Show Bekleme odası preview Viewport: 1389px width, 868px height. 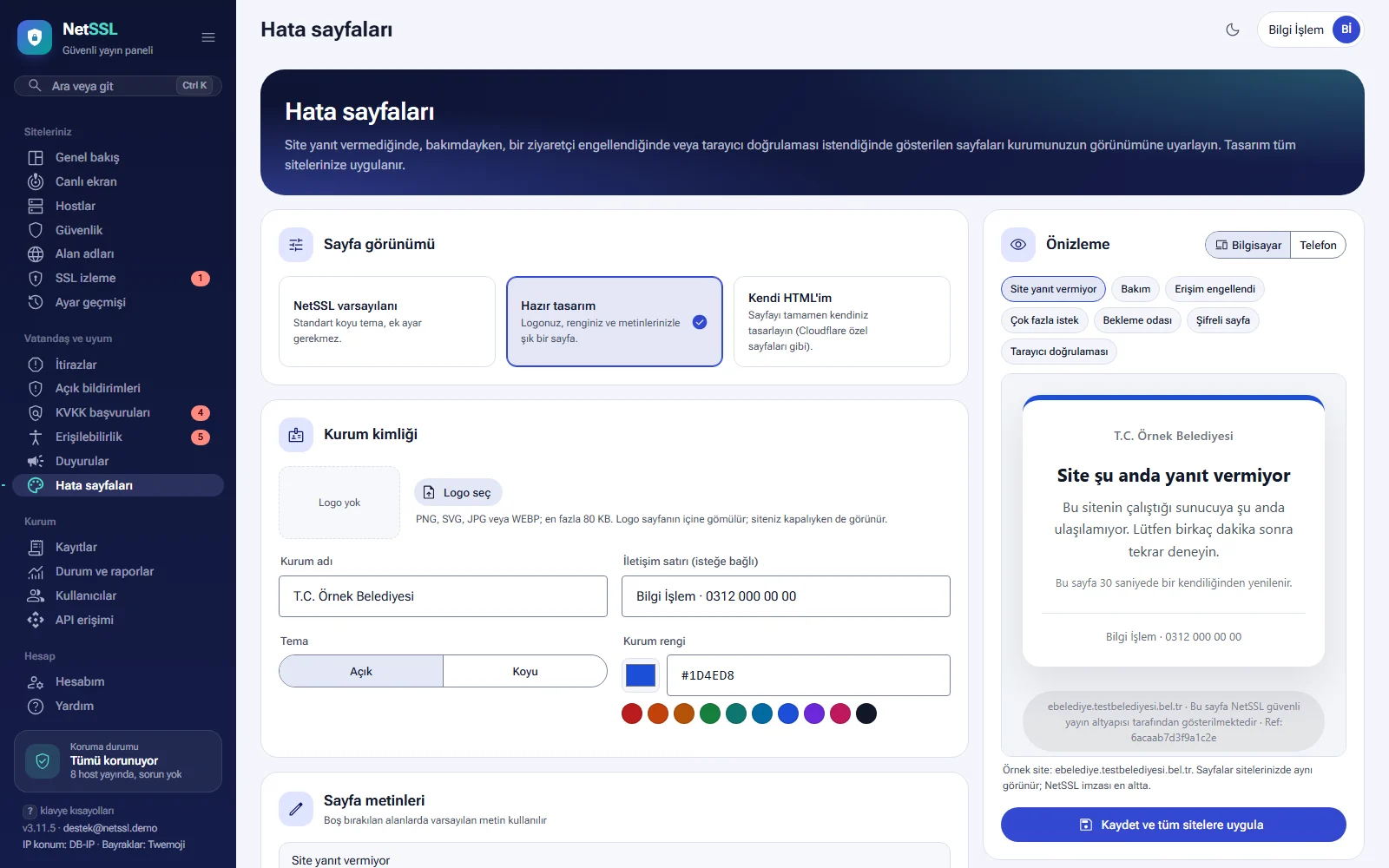coord(1137,320)
